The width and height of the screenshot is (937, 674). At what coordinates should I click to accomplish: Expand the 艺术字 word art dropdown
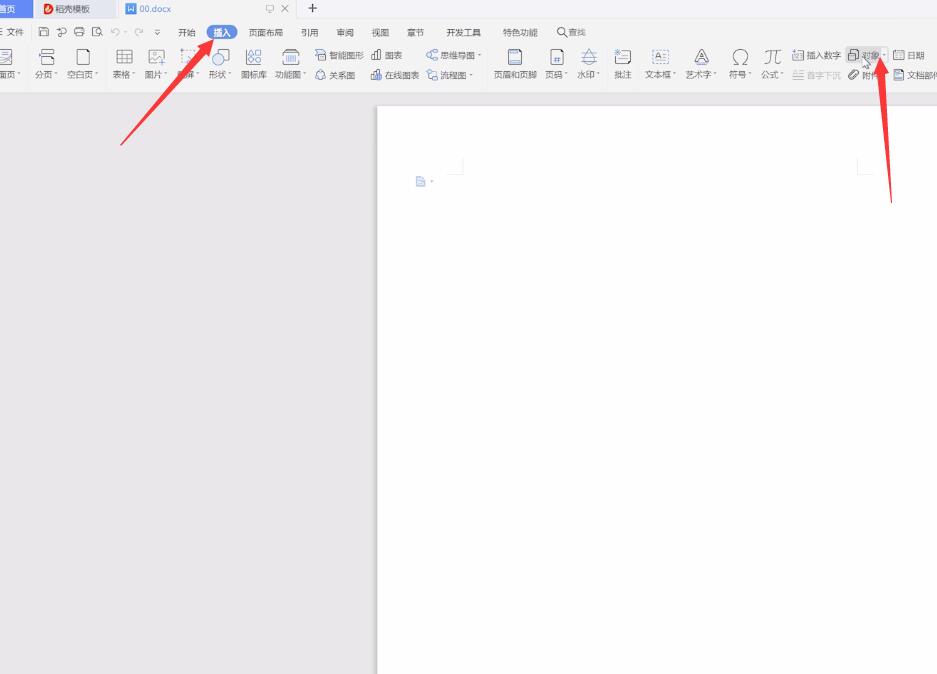click(x=715, y=74)
